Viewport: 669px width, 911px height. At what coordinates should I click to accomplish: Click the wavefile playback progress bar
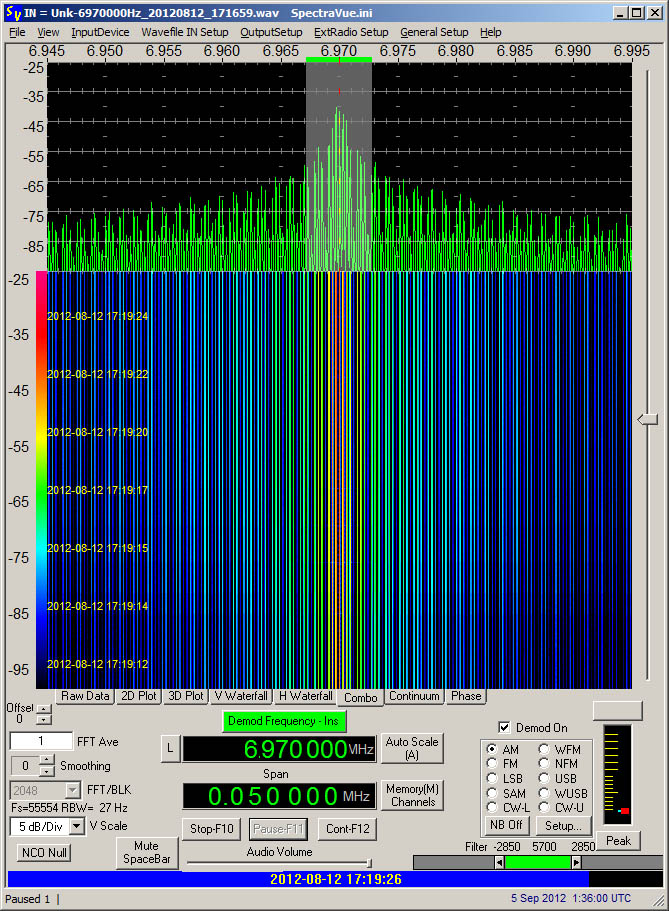(335, 878)
